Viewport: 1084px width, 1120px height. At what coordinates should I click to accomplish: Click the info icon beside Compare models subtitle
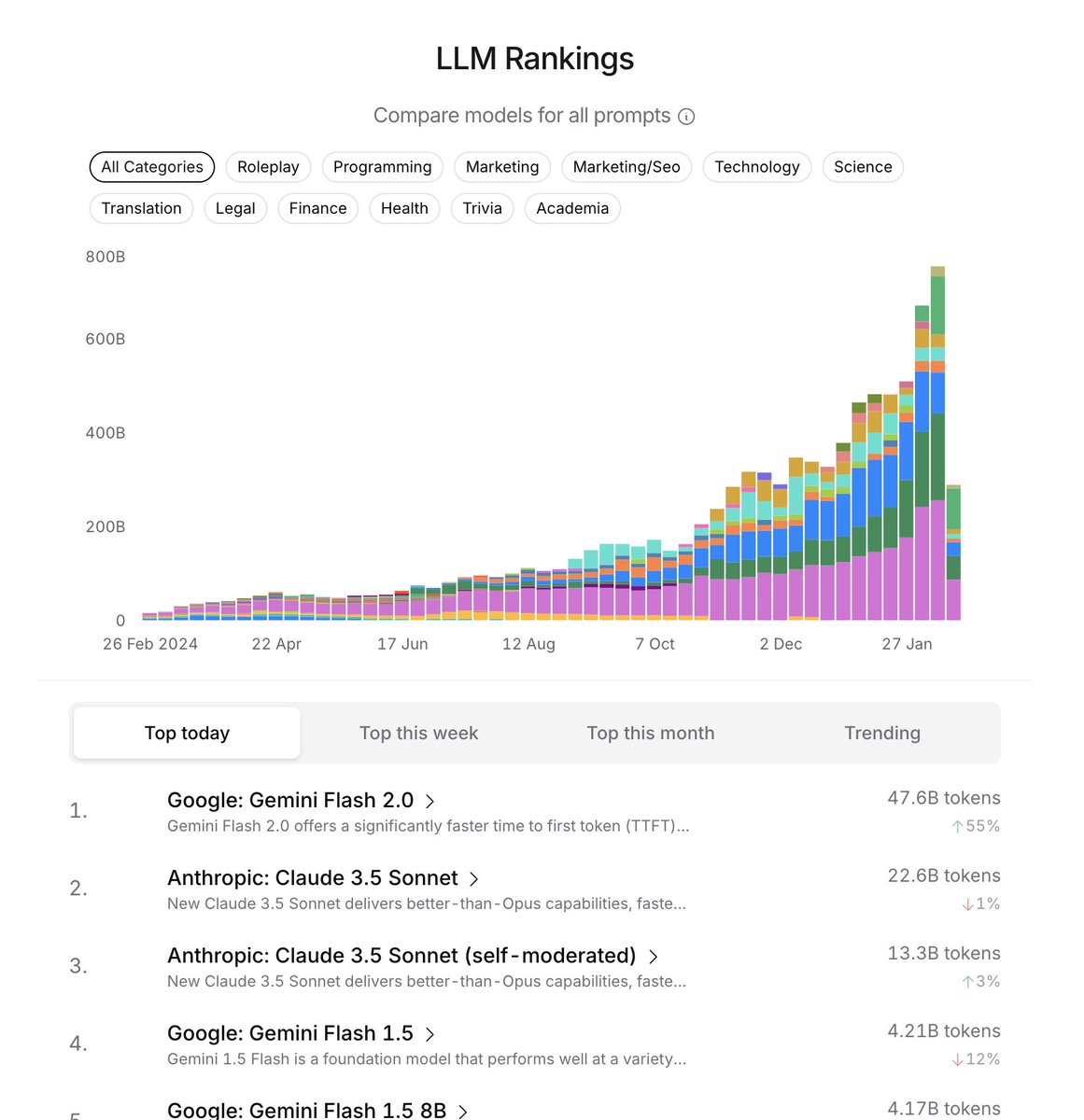686,117
